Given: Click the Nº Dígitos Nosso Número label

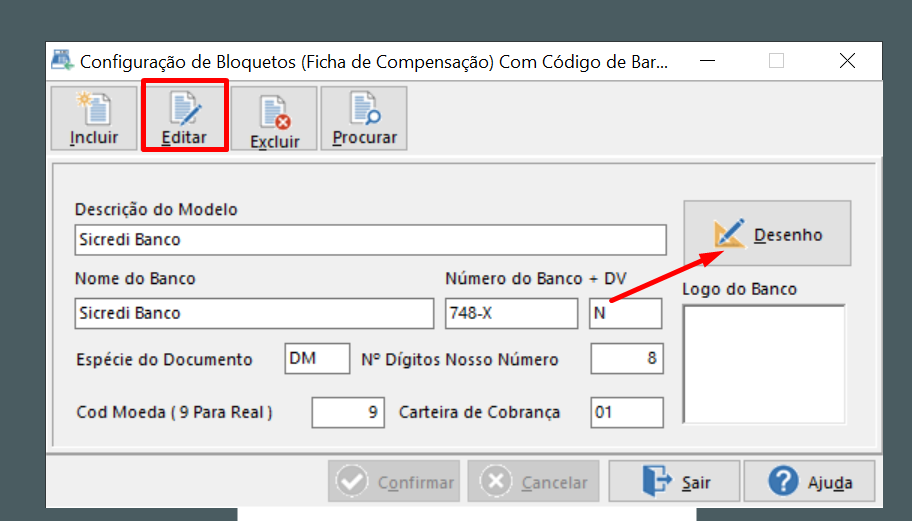Looking at the screenshot, I should pyautogui.click(x=459, y=359).
